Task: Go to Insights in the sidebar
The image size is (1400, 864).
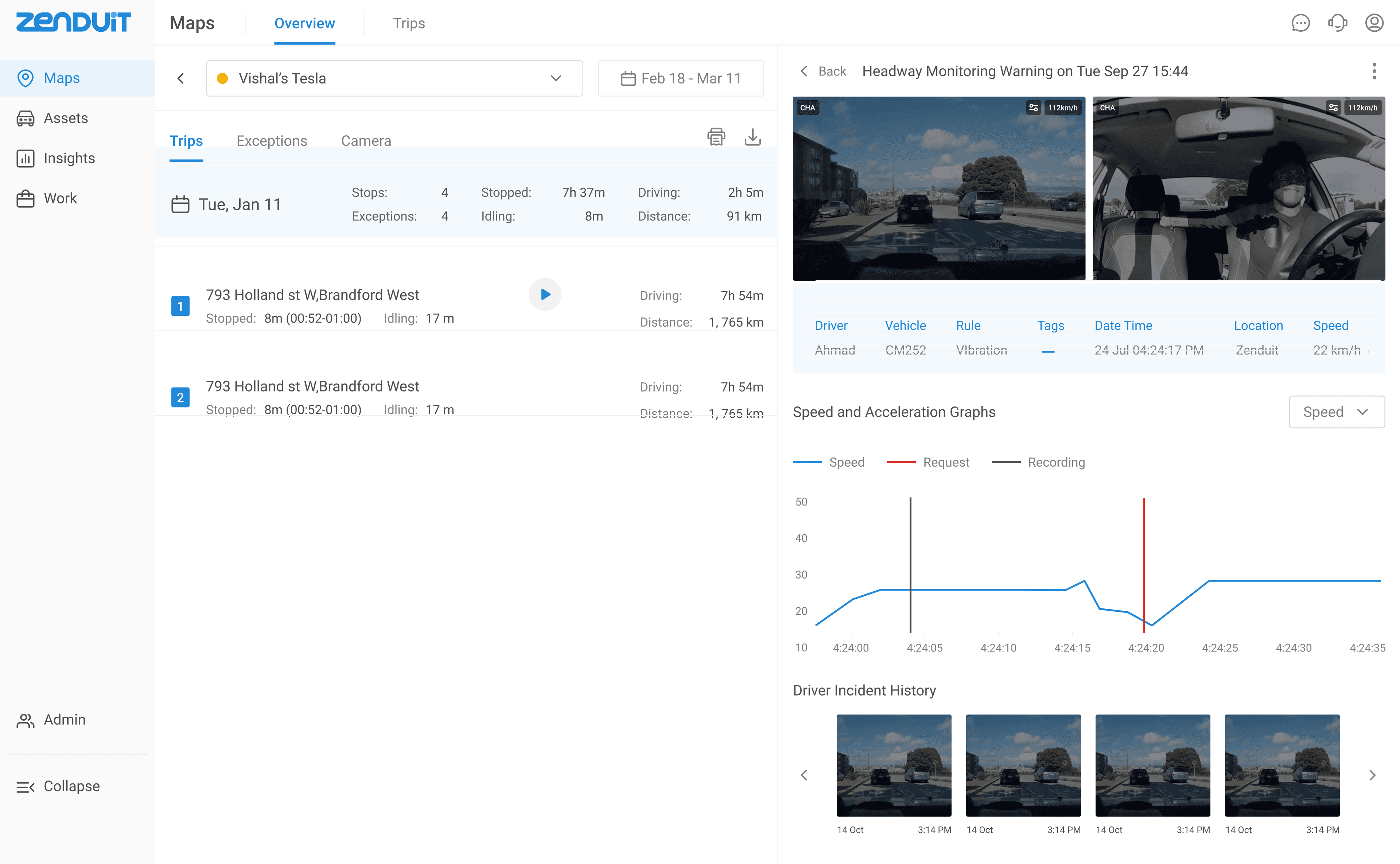Action: (69, 158)
